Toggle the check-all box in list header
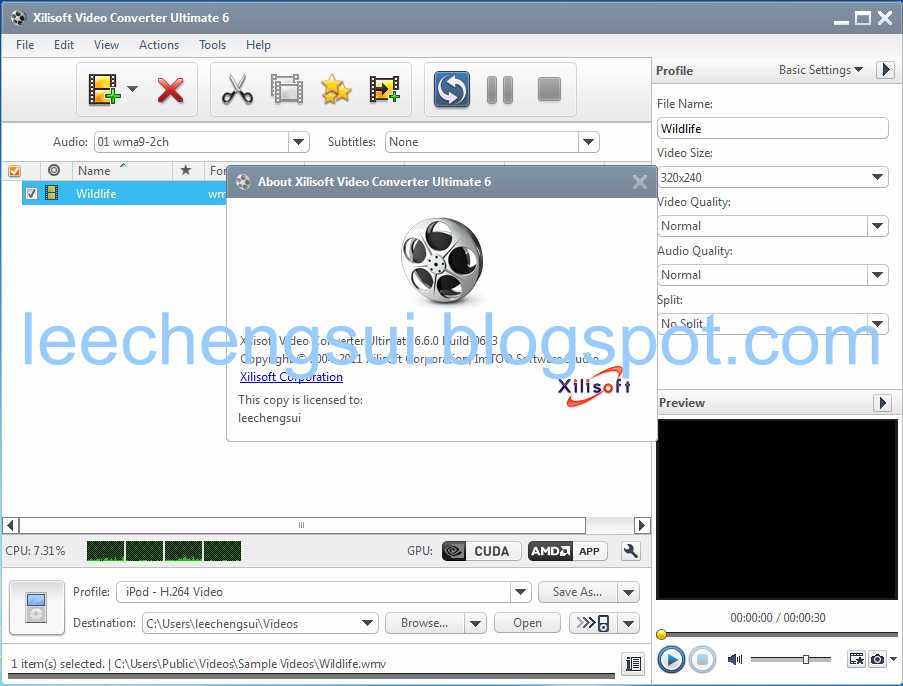Viewport: 903px width, 686px height. 14,171
